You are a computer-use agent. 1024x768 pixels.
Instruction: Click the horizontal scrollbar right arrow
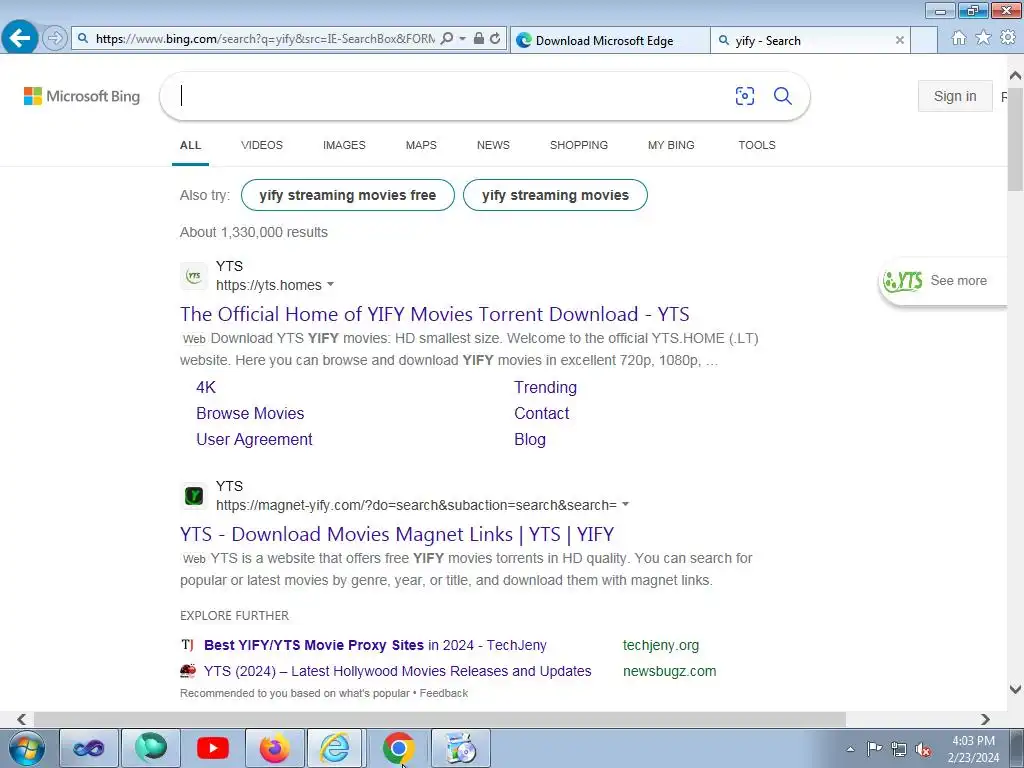click(x=985, y=719)
